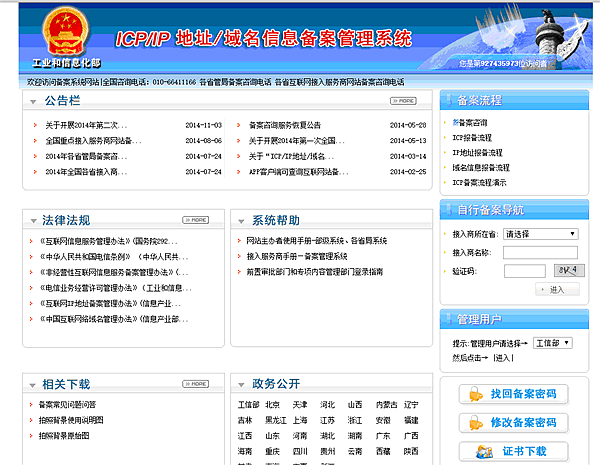Click the MORE icon in 法律法规 panel
600x465 pixels.
(195, 220)
